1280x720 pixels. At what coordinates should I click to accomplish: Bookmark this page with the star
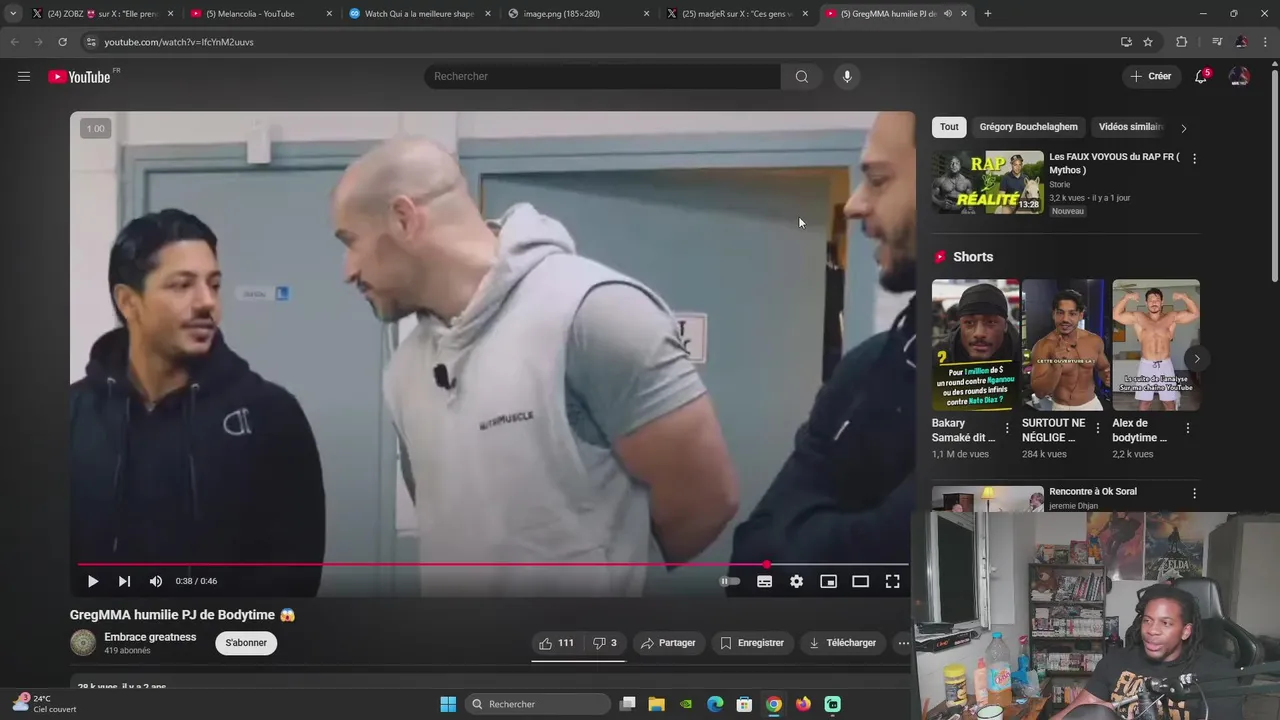click(1148, 42)
